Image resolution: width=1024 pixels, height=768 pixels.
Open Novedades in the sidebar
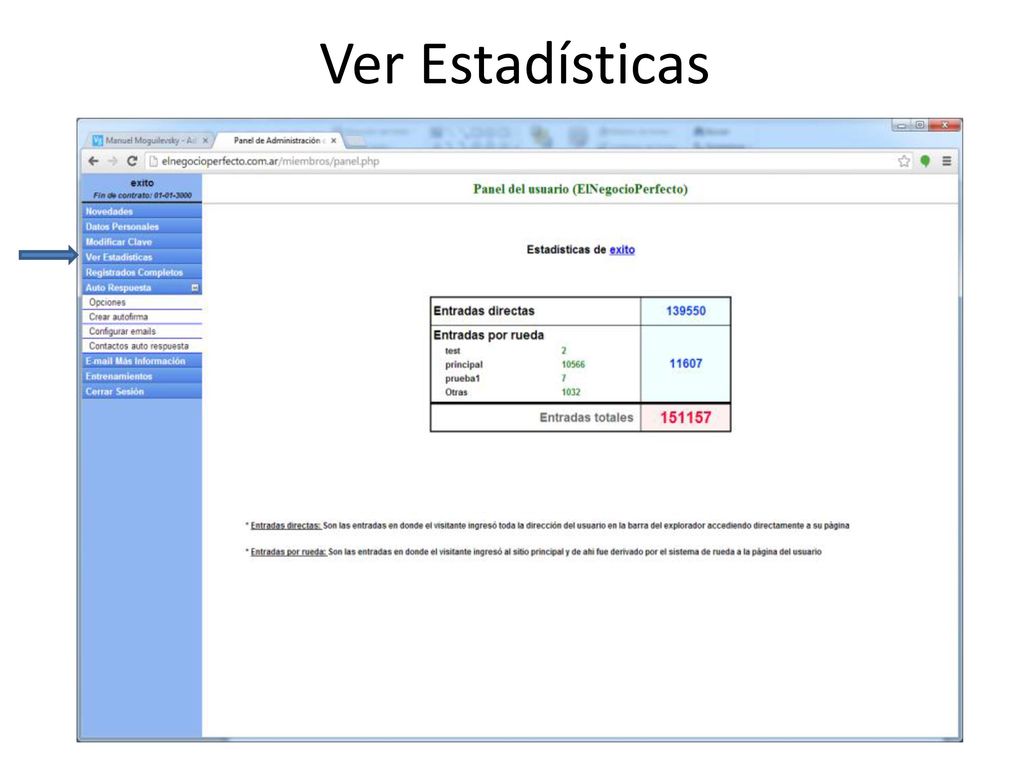(x=142, y=212)
